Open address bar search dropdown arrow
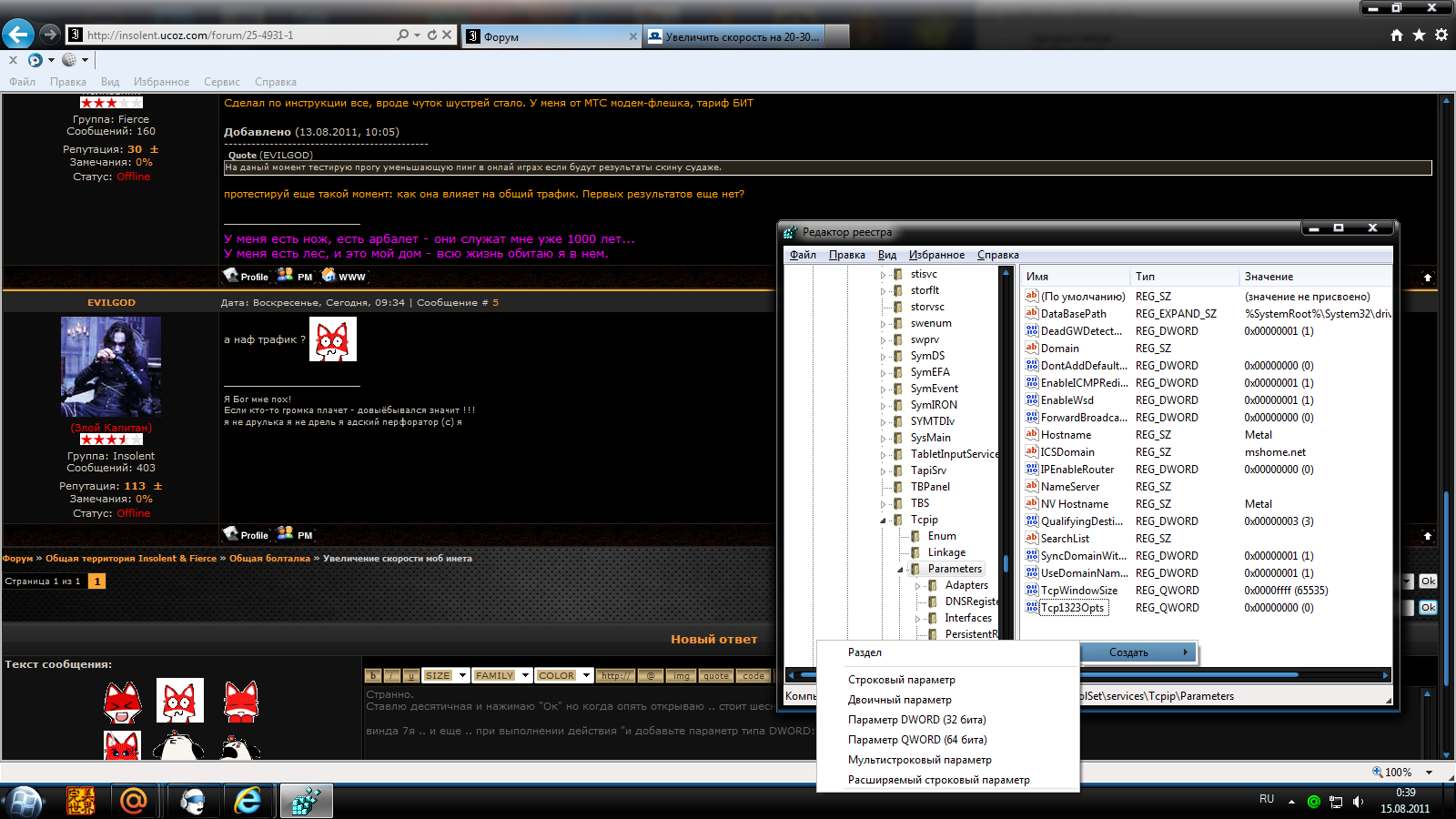The image size is (1456, 819). (x=417, y=35)
